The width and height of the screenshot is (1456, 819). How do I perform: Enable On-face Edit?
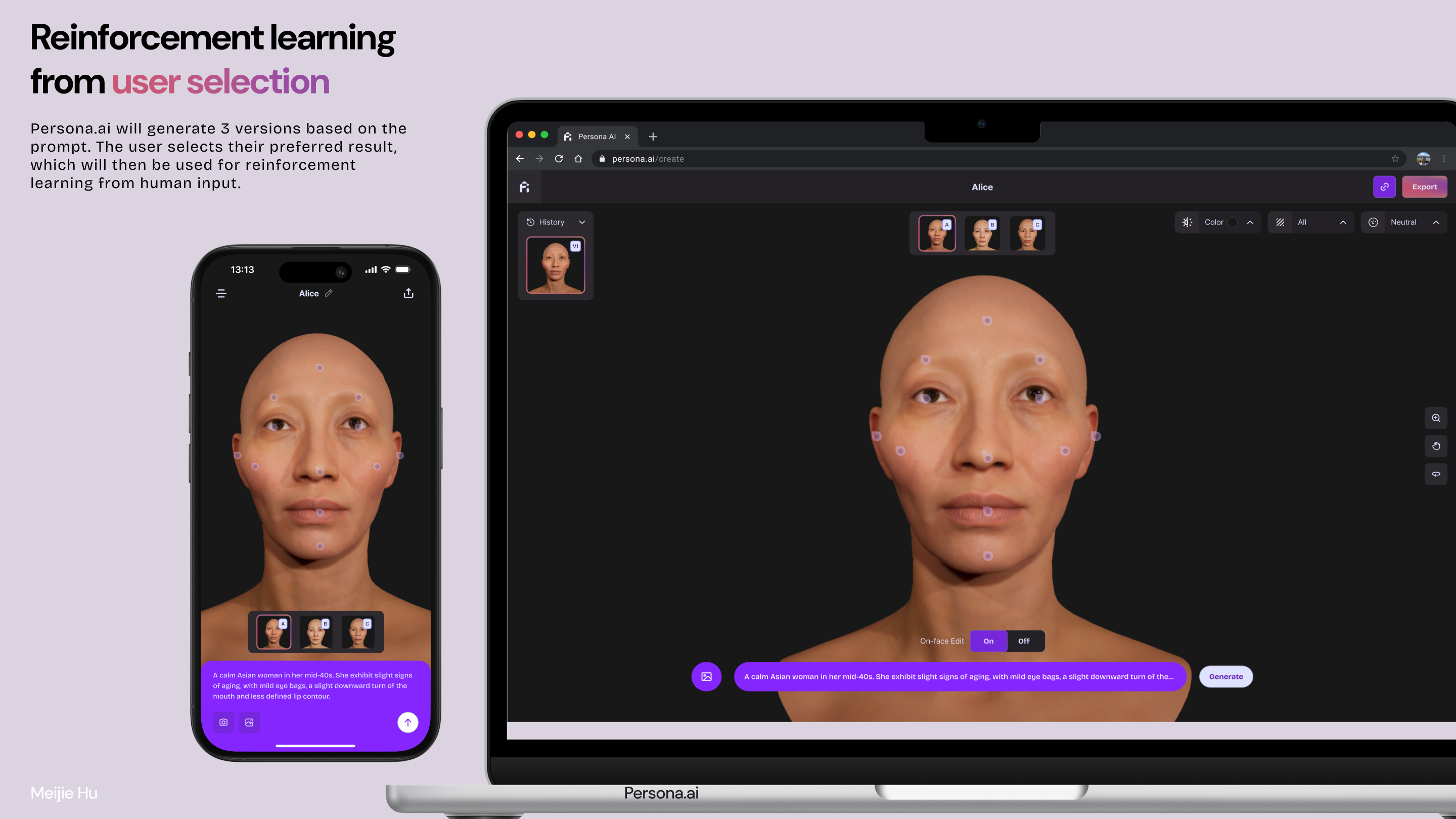(x=988, y=641)
